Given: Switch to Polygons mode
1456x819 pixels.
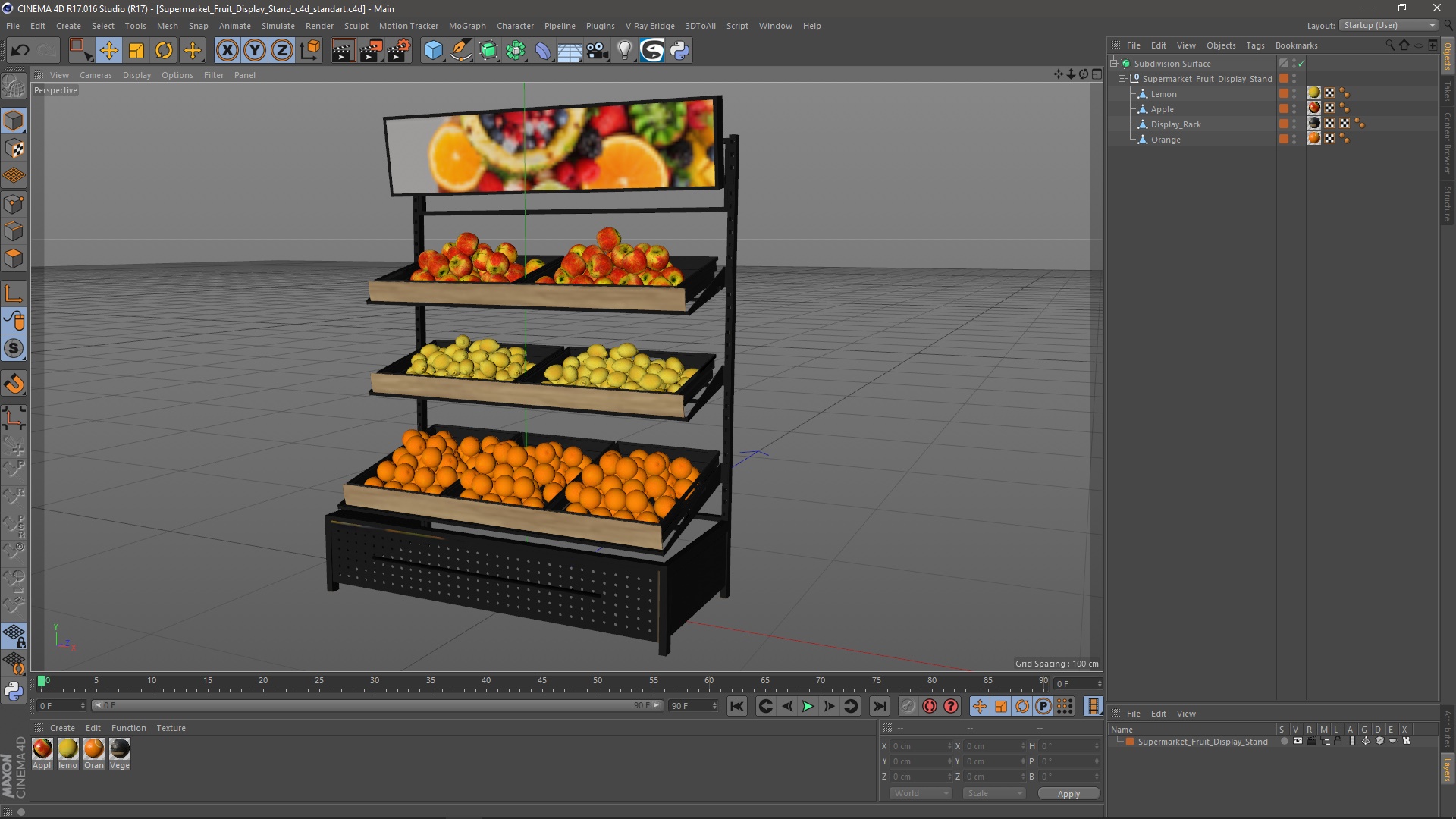Looking at the screenshot, I should [x=14, y=259].
